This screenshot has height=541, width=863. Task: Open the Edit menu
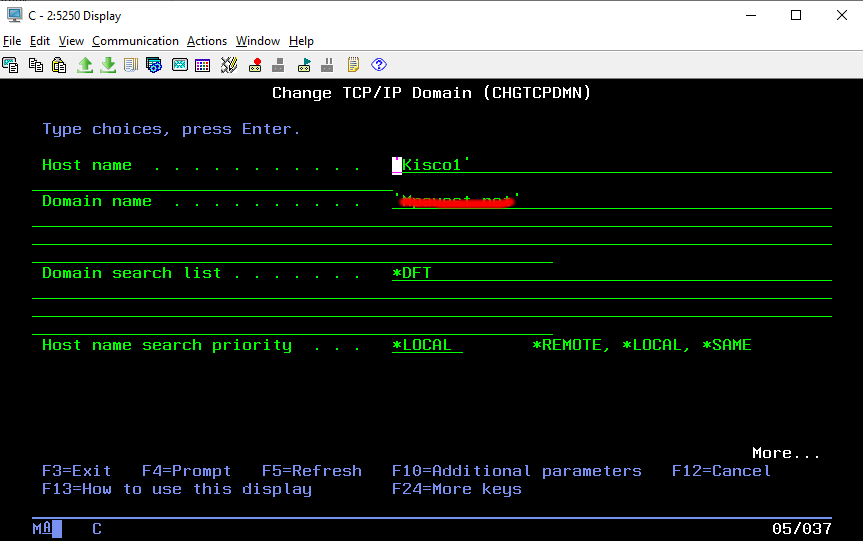[x=40, y=41]
